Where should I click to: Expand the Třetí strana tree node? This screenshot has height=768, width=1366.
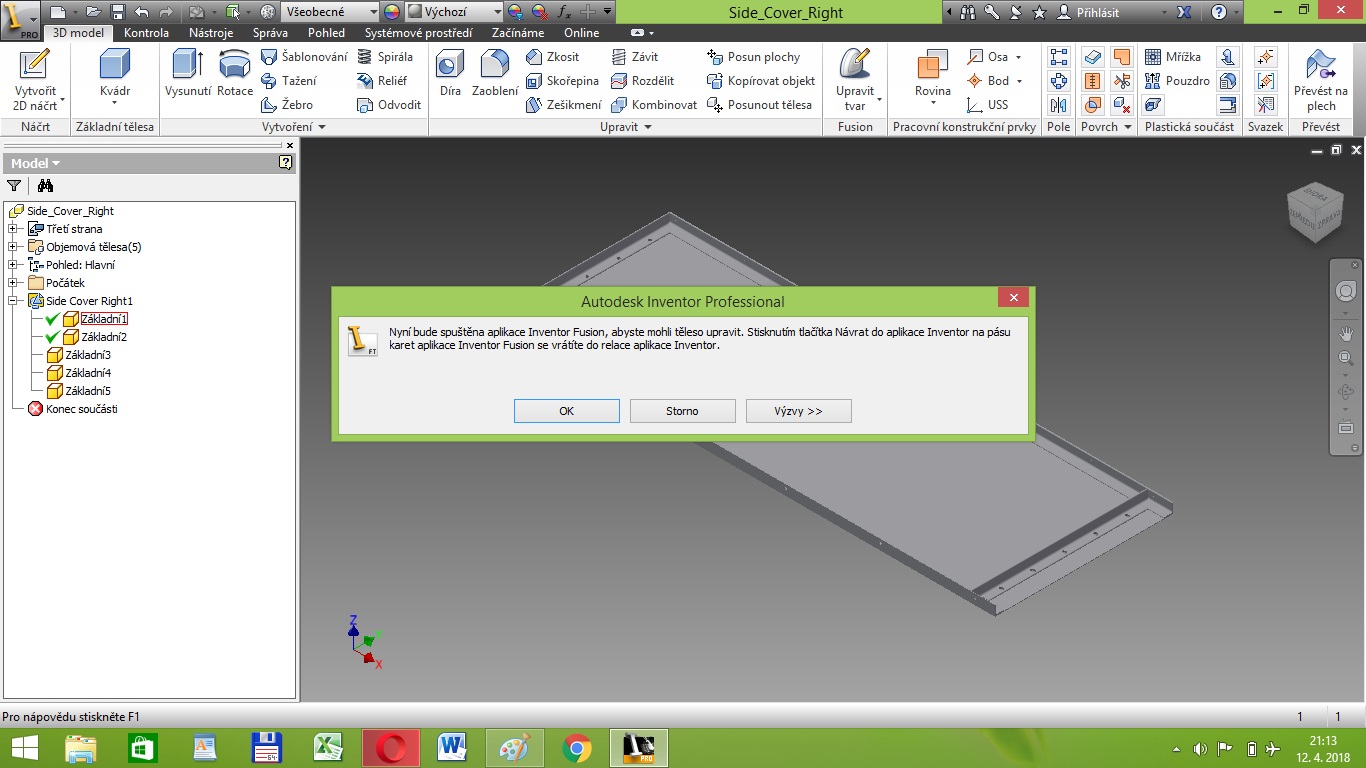click(x=12, y=229)
